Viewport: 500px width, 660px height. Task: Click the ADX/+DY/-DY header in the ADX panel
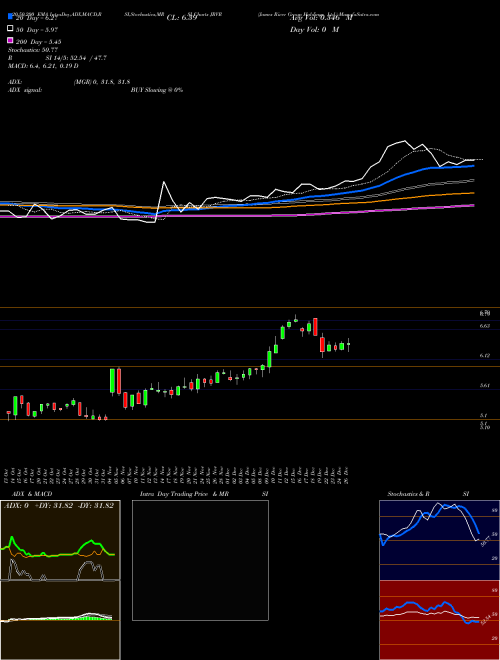point(59,506)
